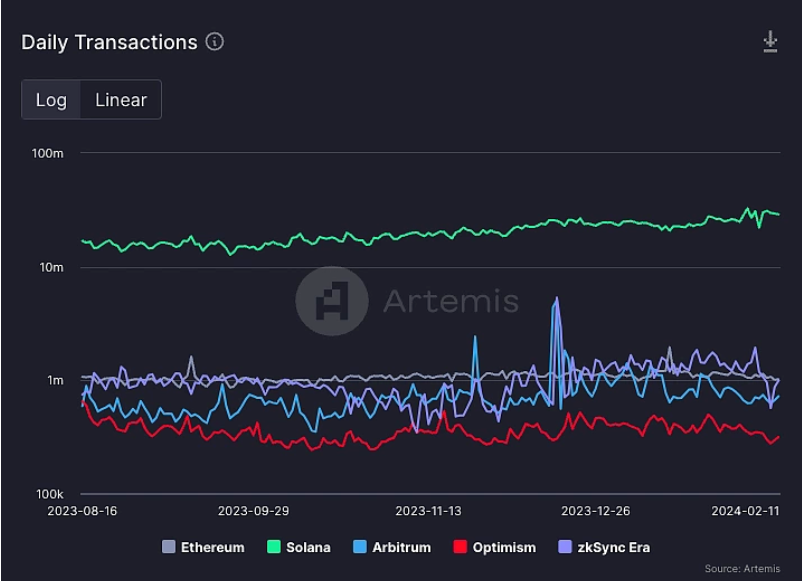Click the 1m y-axis label
Screen dimensions: 802x581
coord(55,380)
